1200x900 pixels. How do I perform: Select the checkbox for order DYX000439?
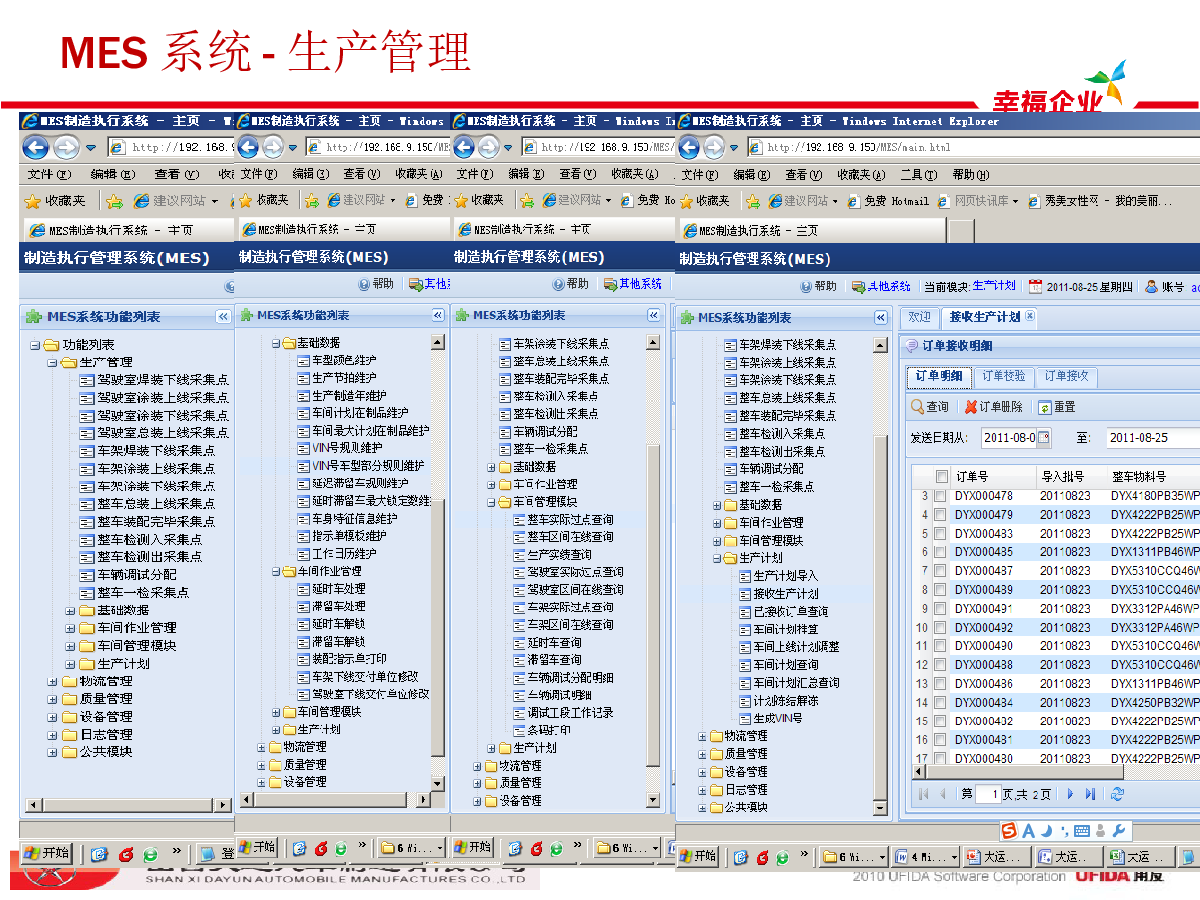click(x=940, y=590)
